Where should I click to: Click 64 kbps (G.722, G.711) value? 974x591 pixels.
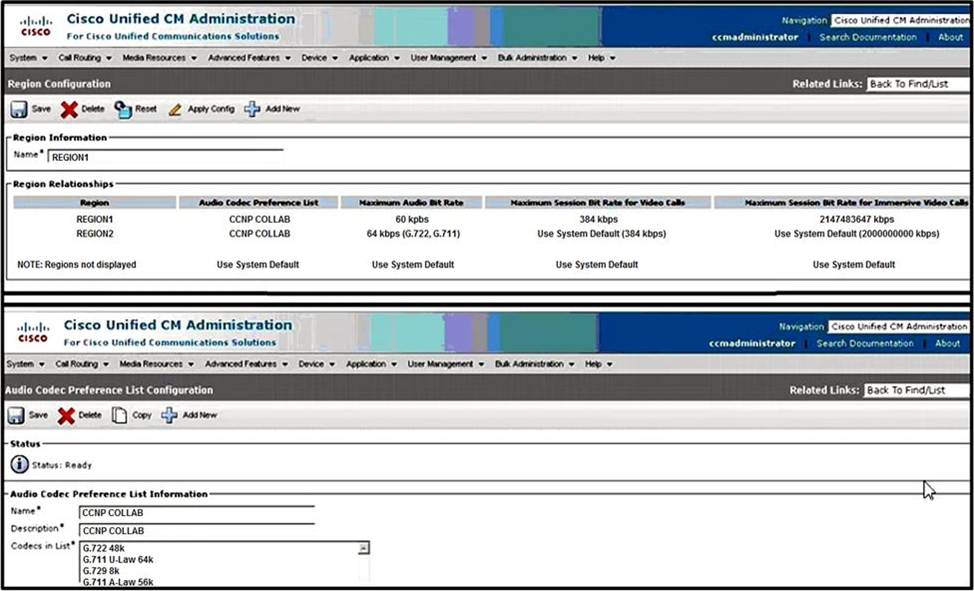[413, 234]
